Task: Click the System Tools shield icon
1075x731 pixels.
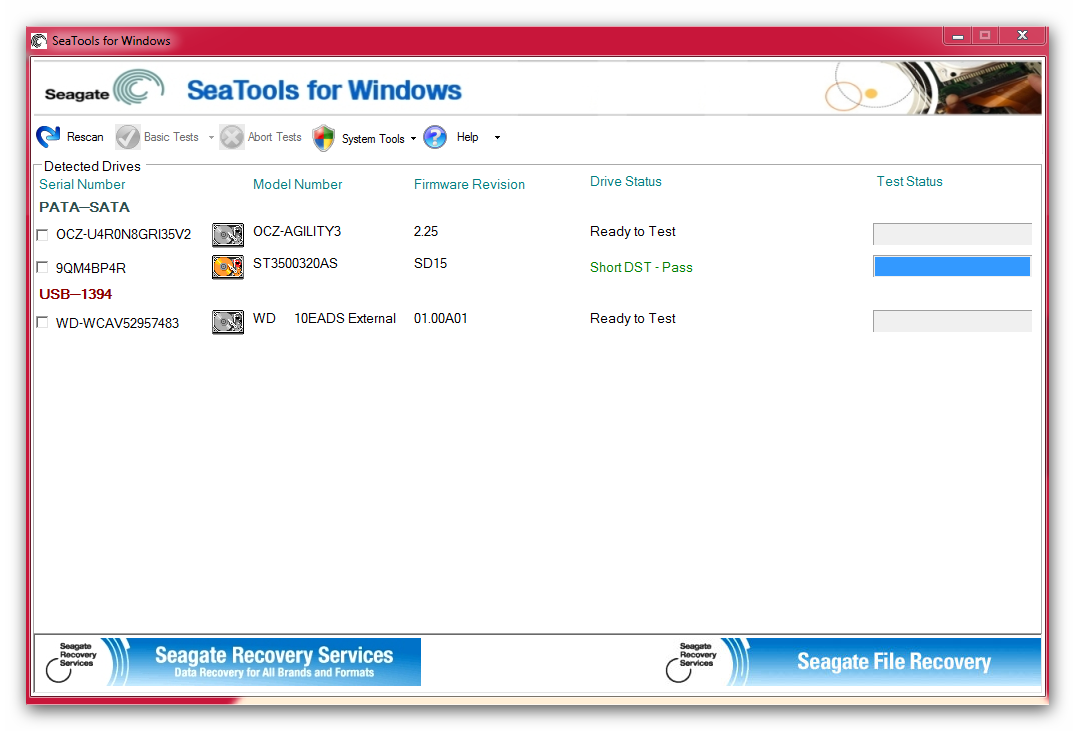Action: coord(324,138)
